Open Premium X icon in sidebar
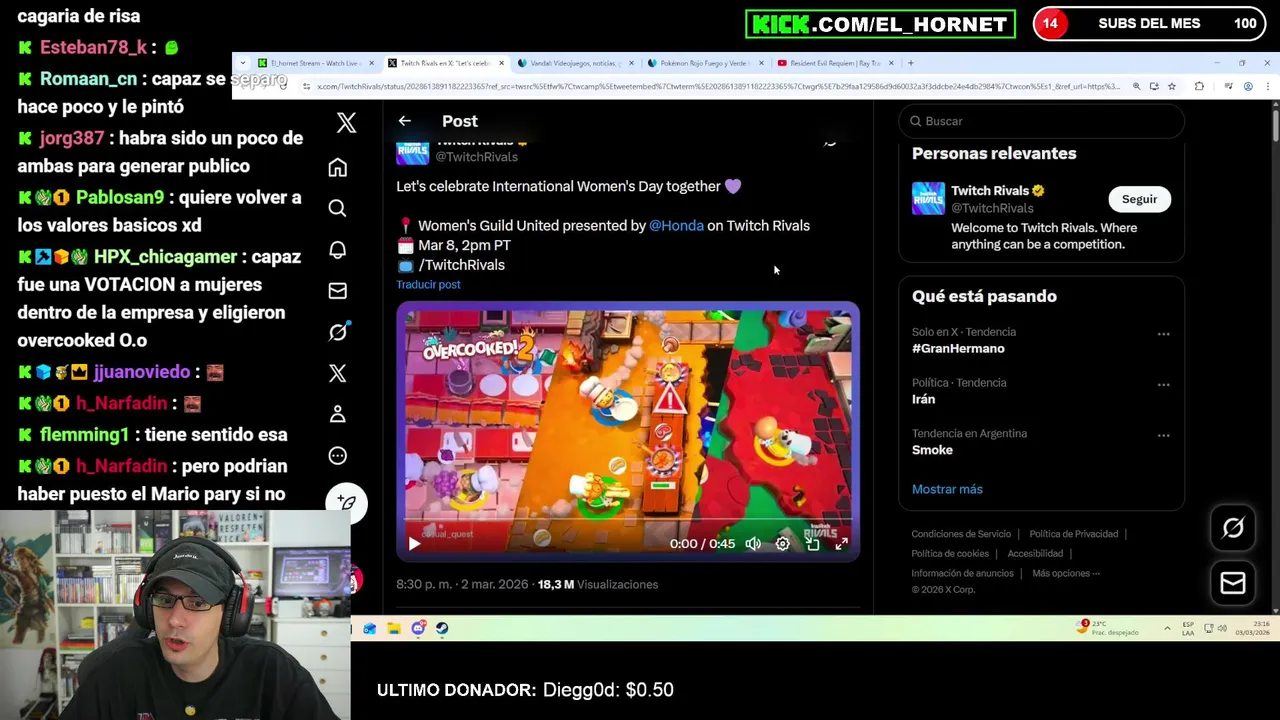The image size is (1280, 720). tap(338, 373)
